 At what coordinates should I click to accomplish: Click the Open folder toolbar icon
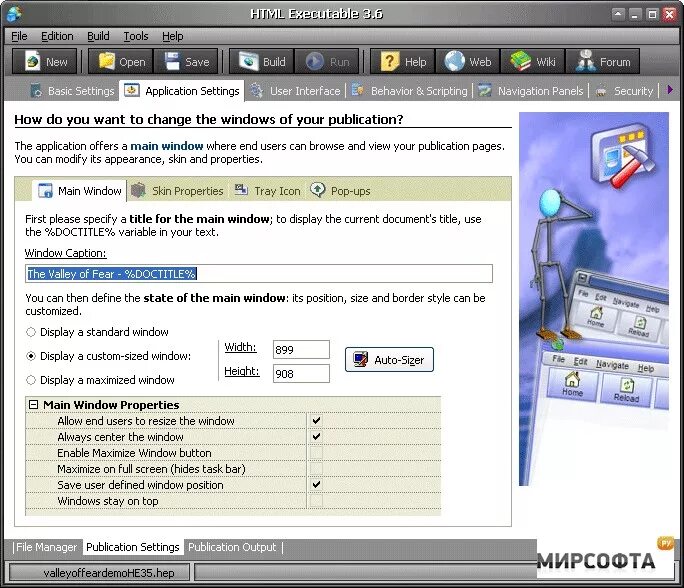click(106, 62)
